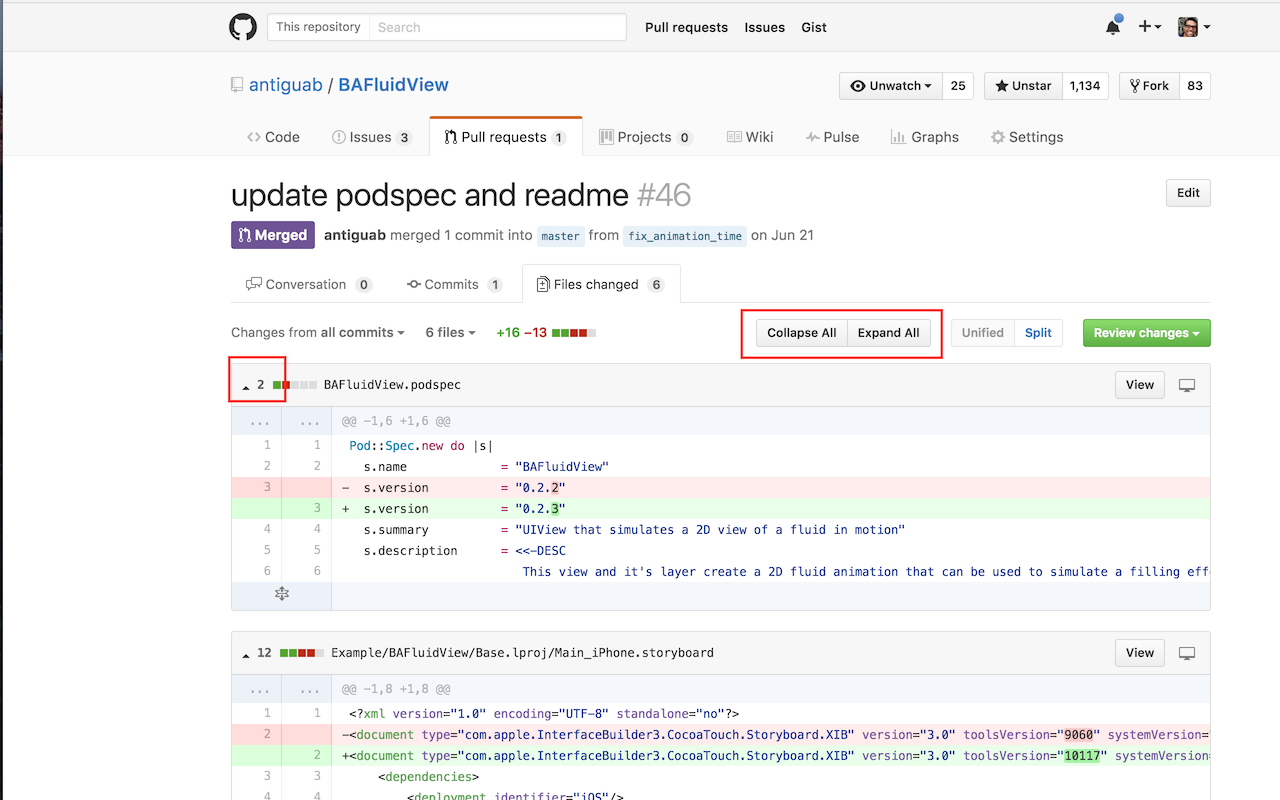Viewport: 1280px width, 800px height.
Task: Open the master branch label
Action: click(560, 236)
